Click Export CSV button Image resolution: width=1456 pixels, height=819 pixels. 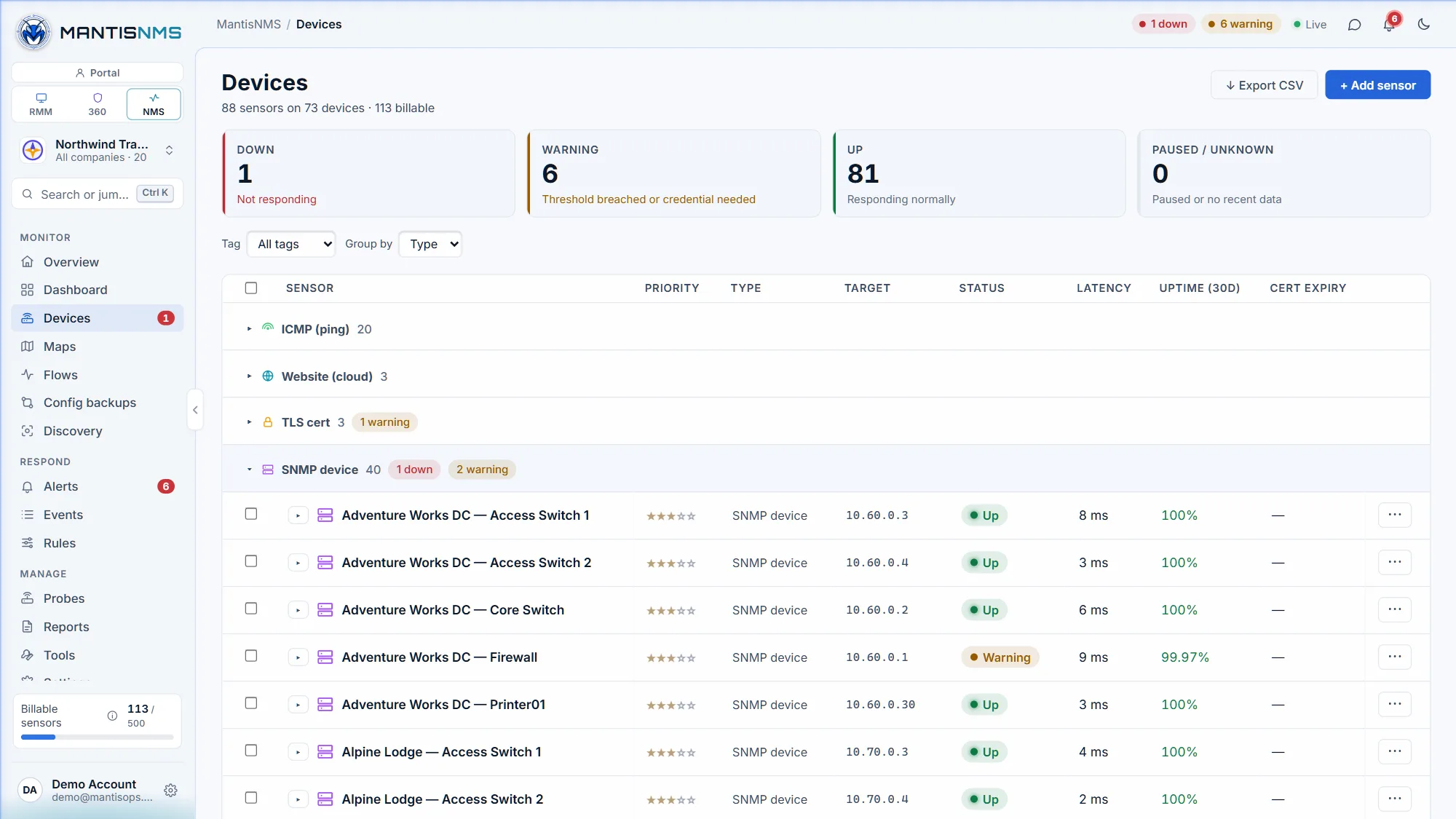pyautogui.click(x=1264, y=85)
